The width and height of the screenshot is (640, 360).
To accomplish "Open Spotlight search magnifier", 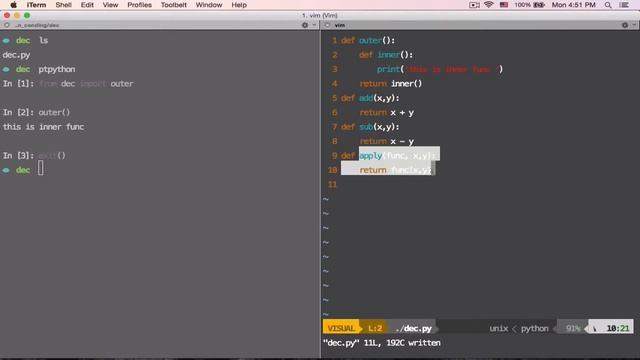I will (x=608, y=5).
